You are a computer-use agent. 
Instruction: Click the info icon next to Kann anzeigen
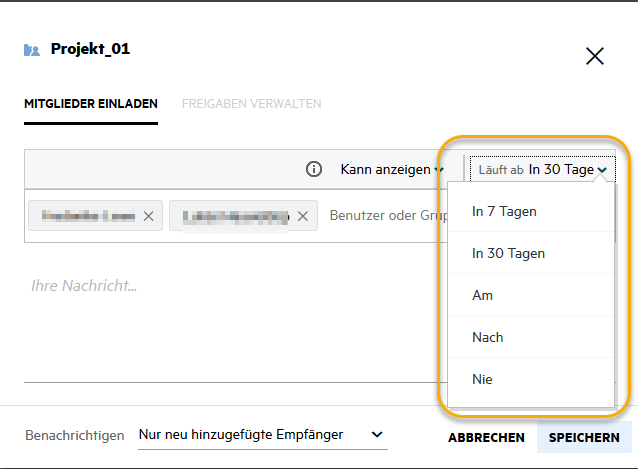coord(314,169)
